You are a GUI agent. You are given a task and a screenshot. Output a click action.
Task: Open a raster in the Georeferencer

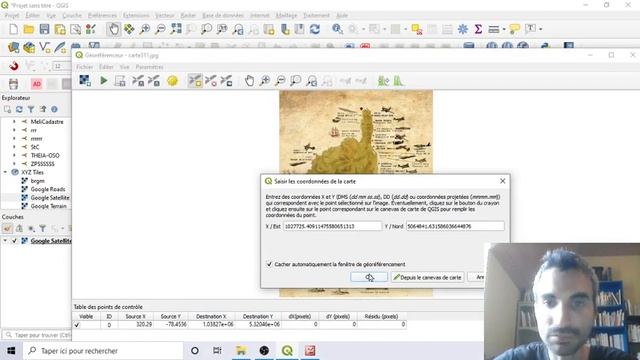[85, 80]
